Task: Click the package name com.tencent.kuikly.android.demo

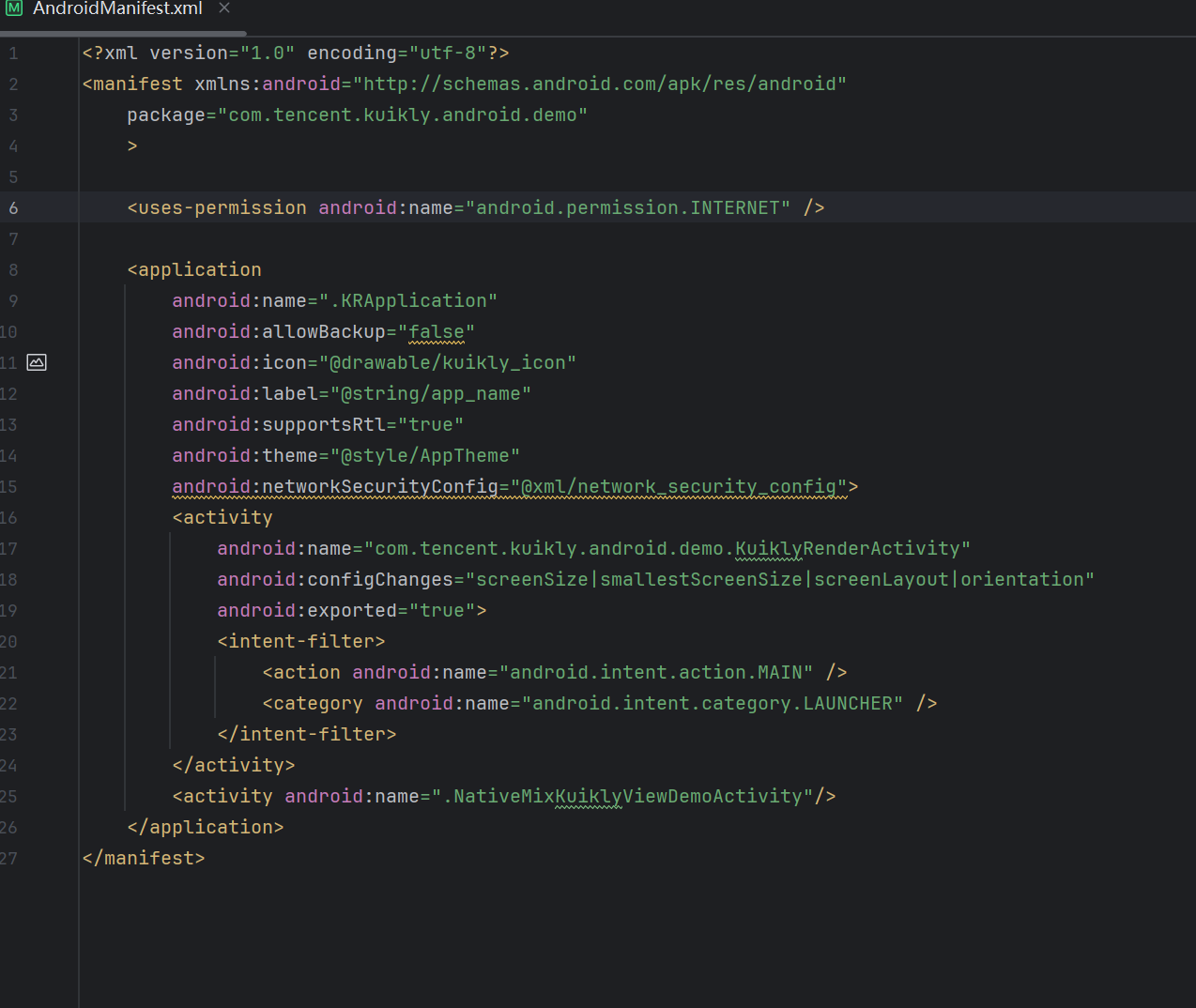Action: point(402,115)
